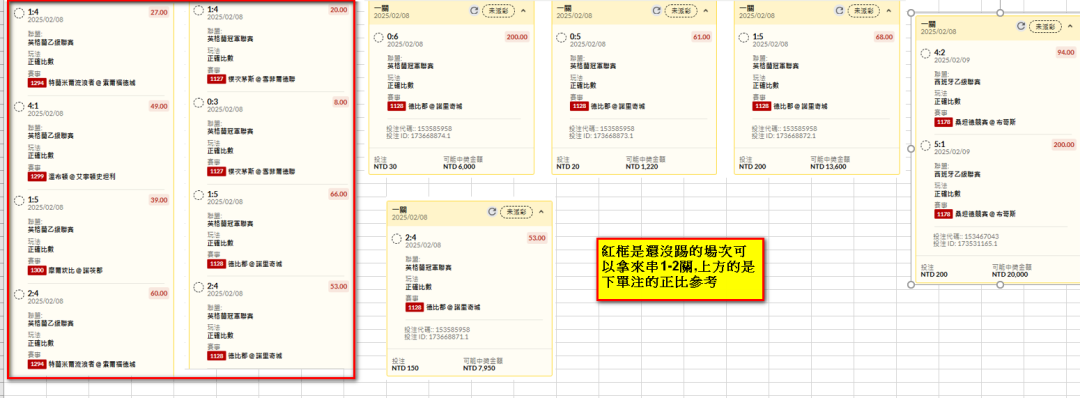Click the top-left handle of the selected image
Viewport: 1080px width, 398px height.
pos(911,13)
